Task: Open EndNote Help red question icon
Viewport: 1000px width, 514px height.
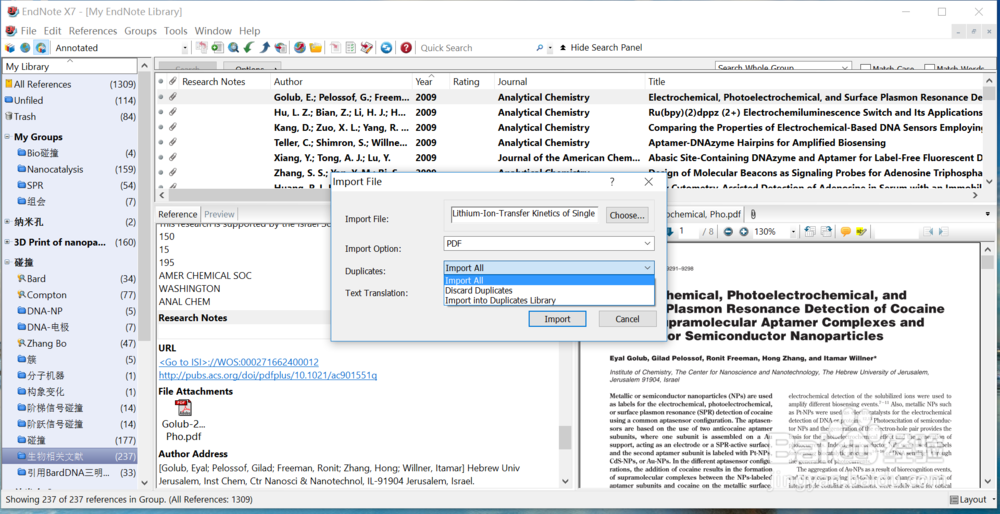Action: point(406,48)
